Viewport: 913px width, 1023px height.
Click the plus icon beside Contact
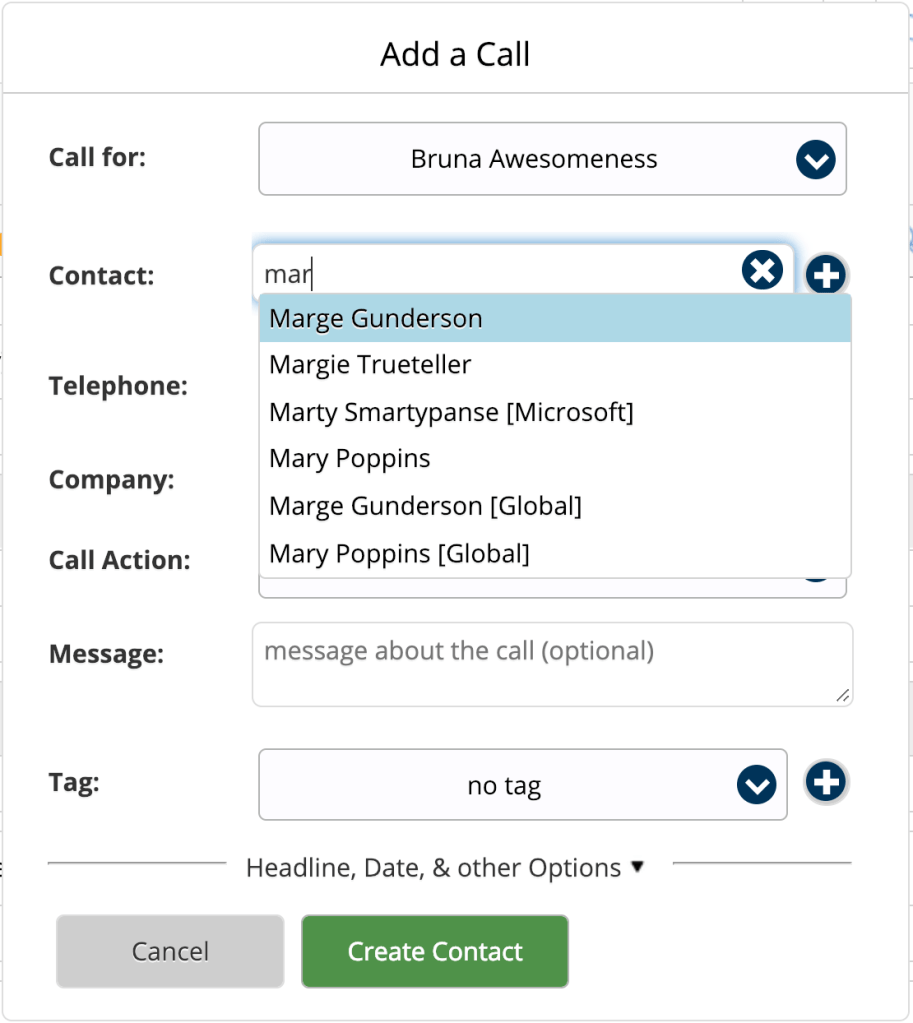826,274
